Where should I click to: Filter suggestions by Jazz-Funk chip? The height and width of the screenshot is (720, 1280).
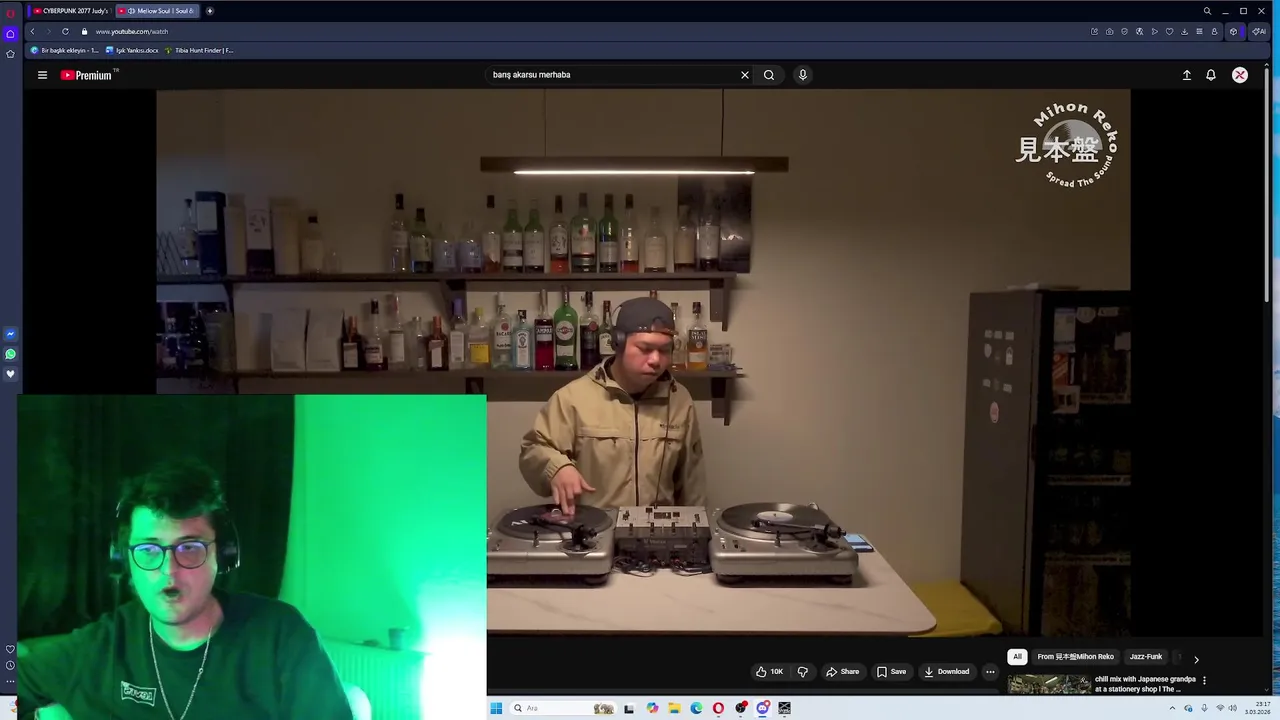pyautogui.click(x=1146, y=657)
